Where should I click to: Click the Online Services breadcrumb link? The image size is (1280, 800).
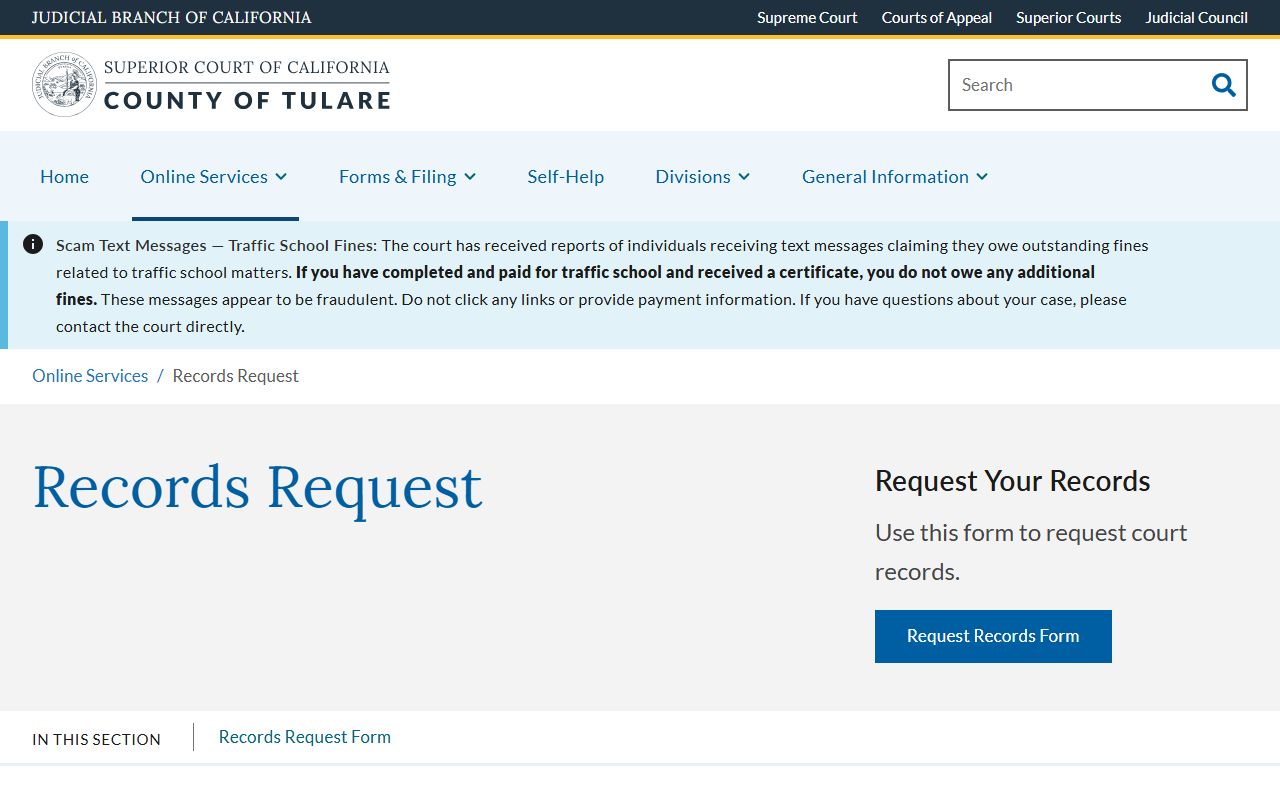90,376
